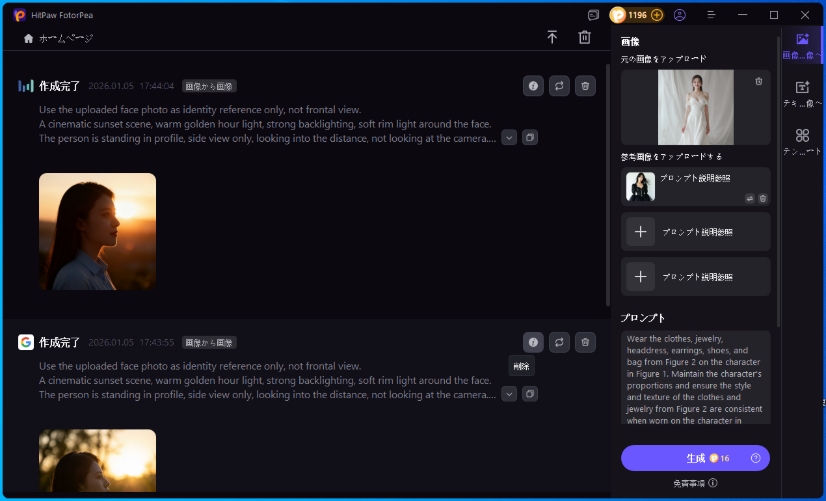826x501 pixels.
Task: Open the templates tab in sidebar
Action: point(802,142)
